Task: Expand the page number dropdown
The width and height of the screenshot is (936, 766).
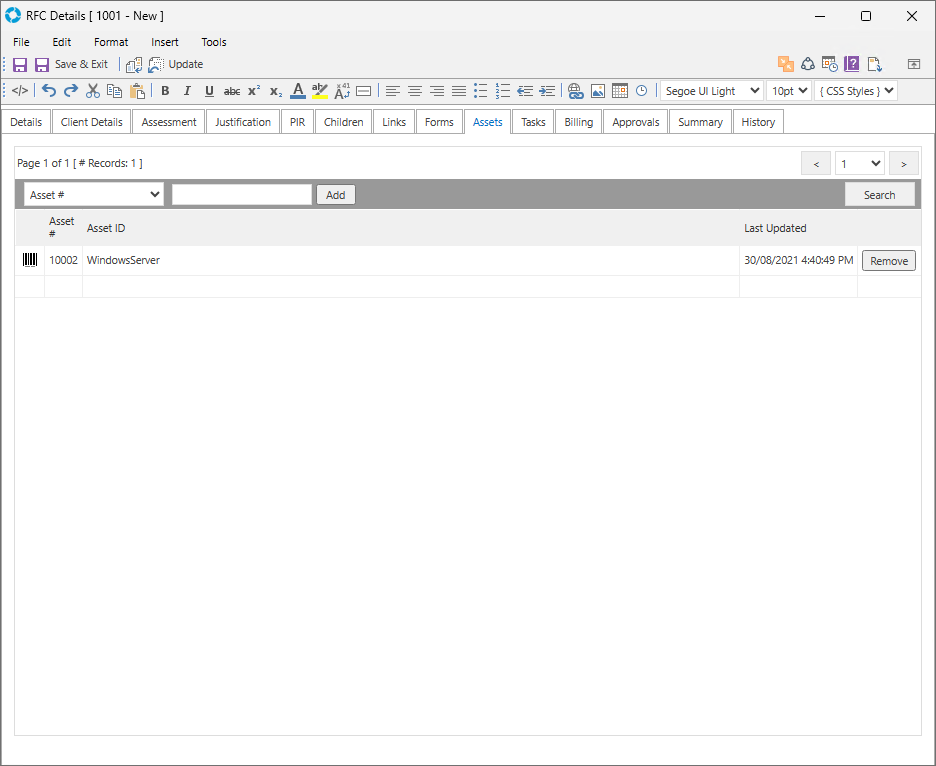Action: (860, 164)
